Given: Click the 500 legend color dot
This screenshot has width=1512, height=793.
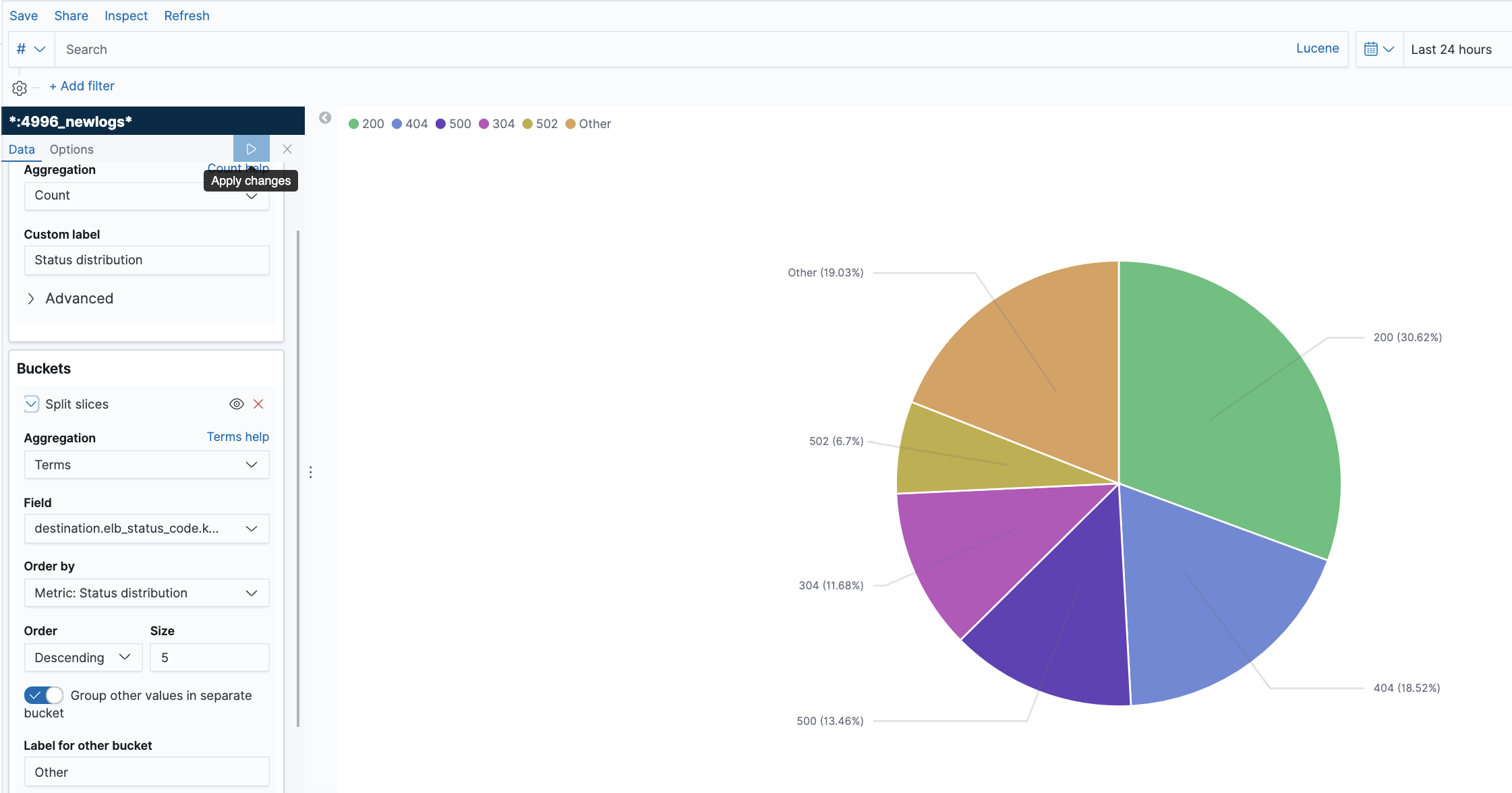Looking at the screenshot, I should click(x=440, y=124).
